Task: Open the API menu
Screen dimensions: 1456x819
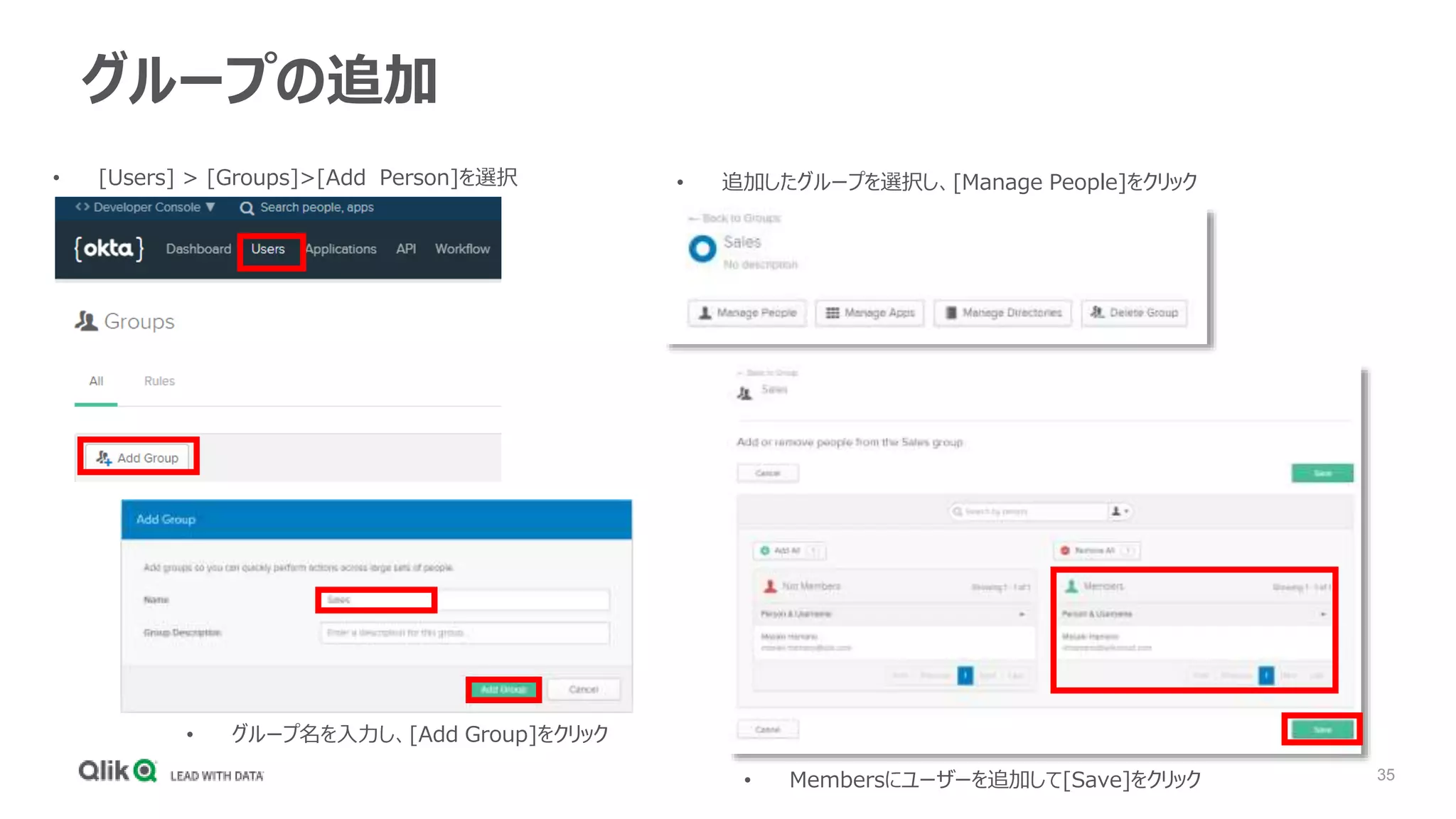Action: point(406,249)
